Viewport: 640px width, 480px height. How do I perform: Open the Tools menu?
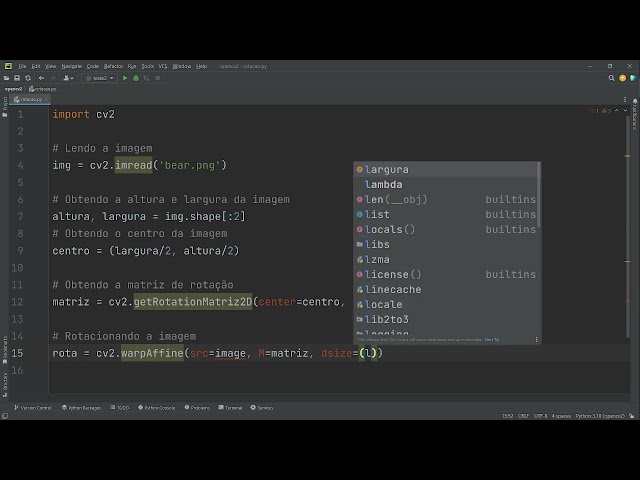point(147,66)
